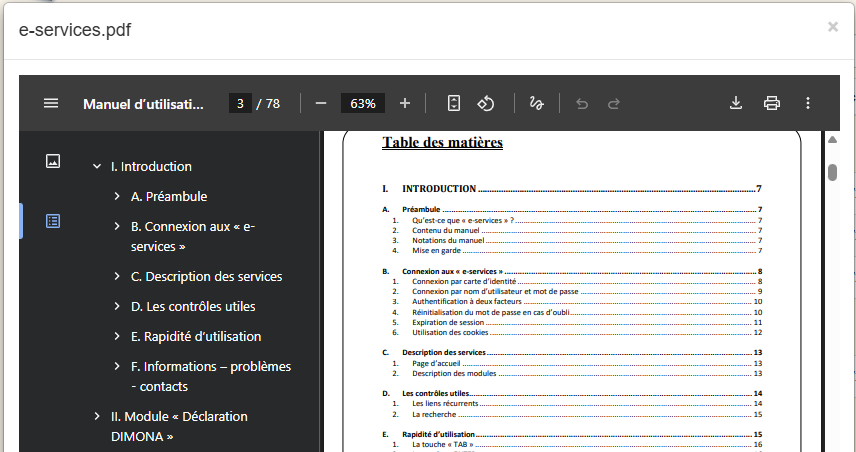The image size is (856, 452).
Task: Click the zoom out minus button
Action: [321, 103]
